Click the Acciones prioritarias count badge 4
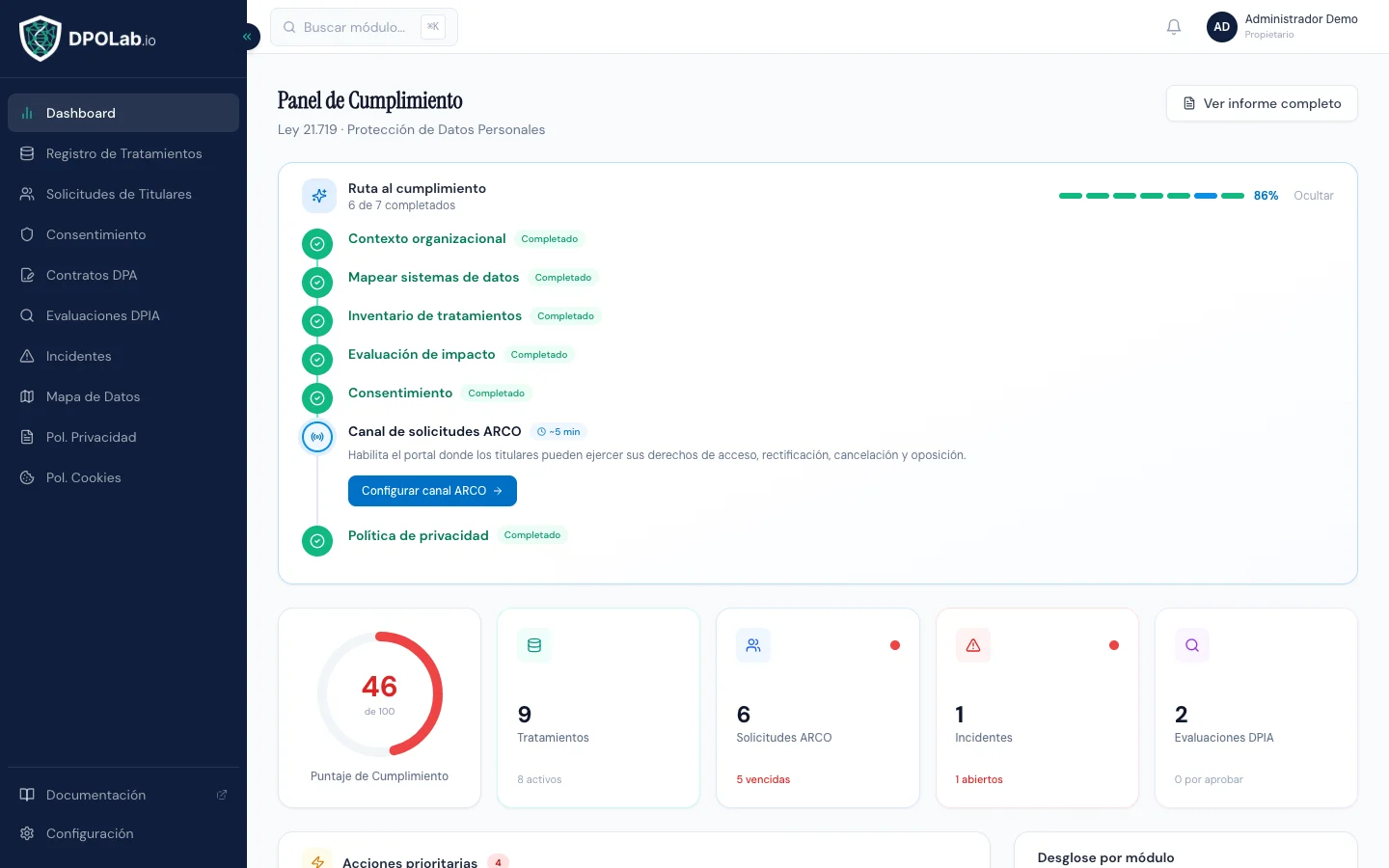The height and width of the screenshot is (868, 1389). (498, 862)
